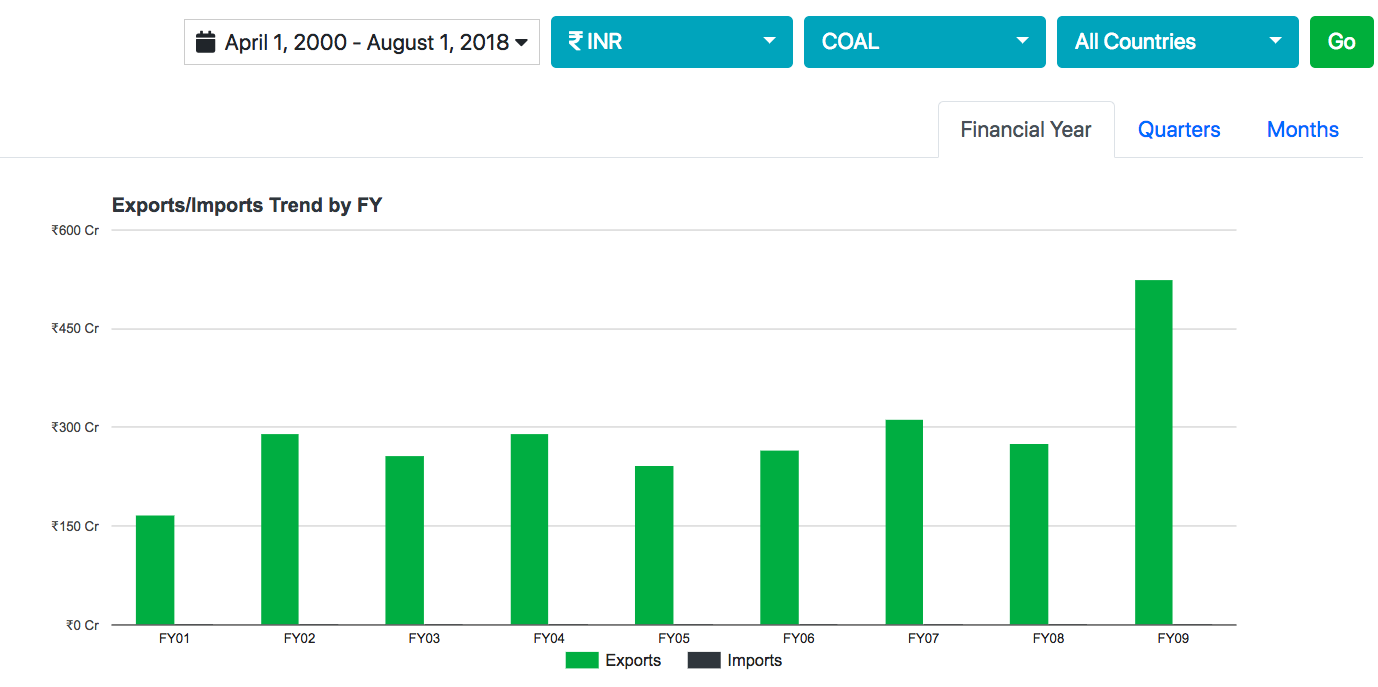1378x687 pixels.
Task: Click the green Exports legend swatch
Action: [x=582, y=661]
